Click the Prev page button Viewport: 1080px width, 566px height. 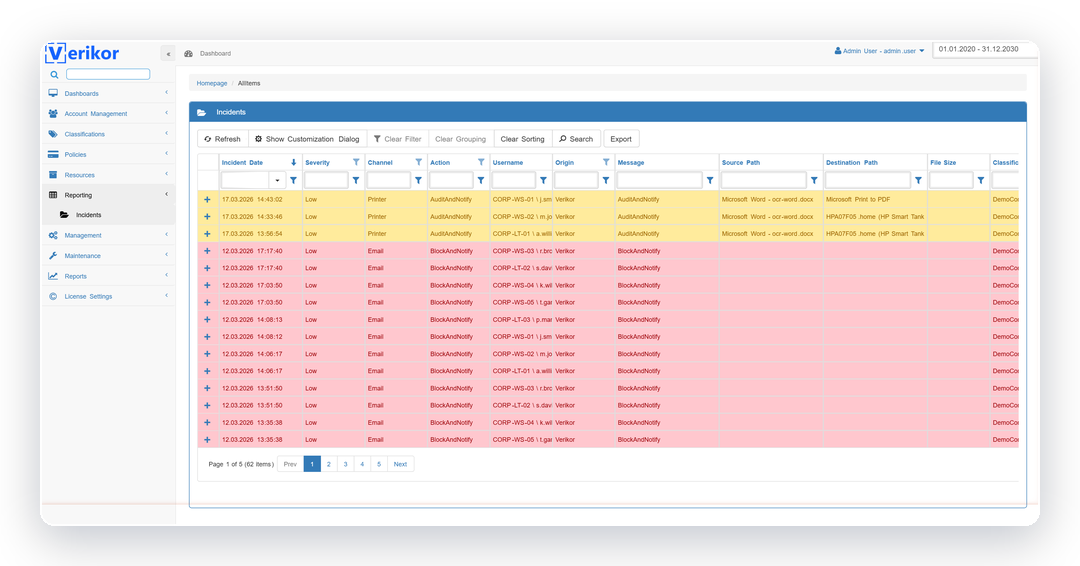tap(290, 464)
